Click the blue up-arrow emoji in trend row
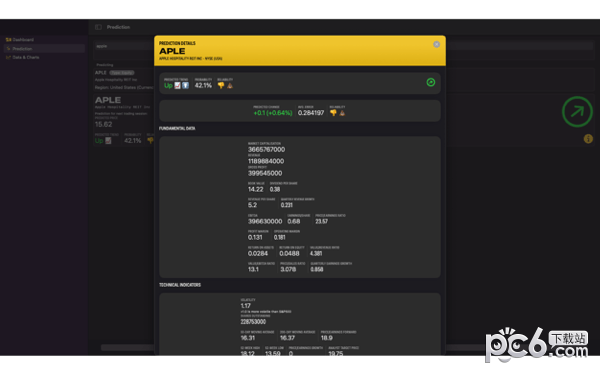The width and height of the screenshot is (600, 375). [x=186, y=86]
